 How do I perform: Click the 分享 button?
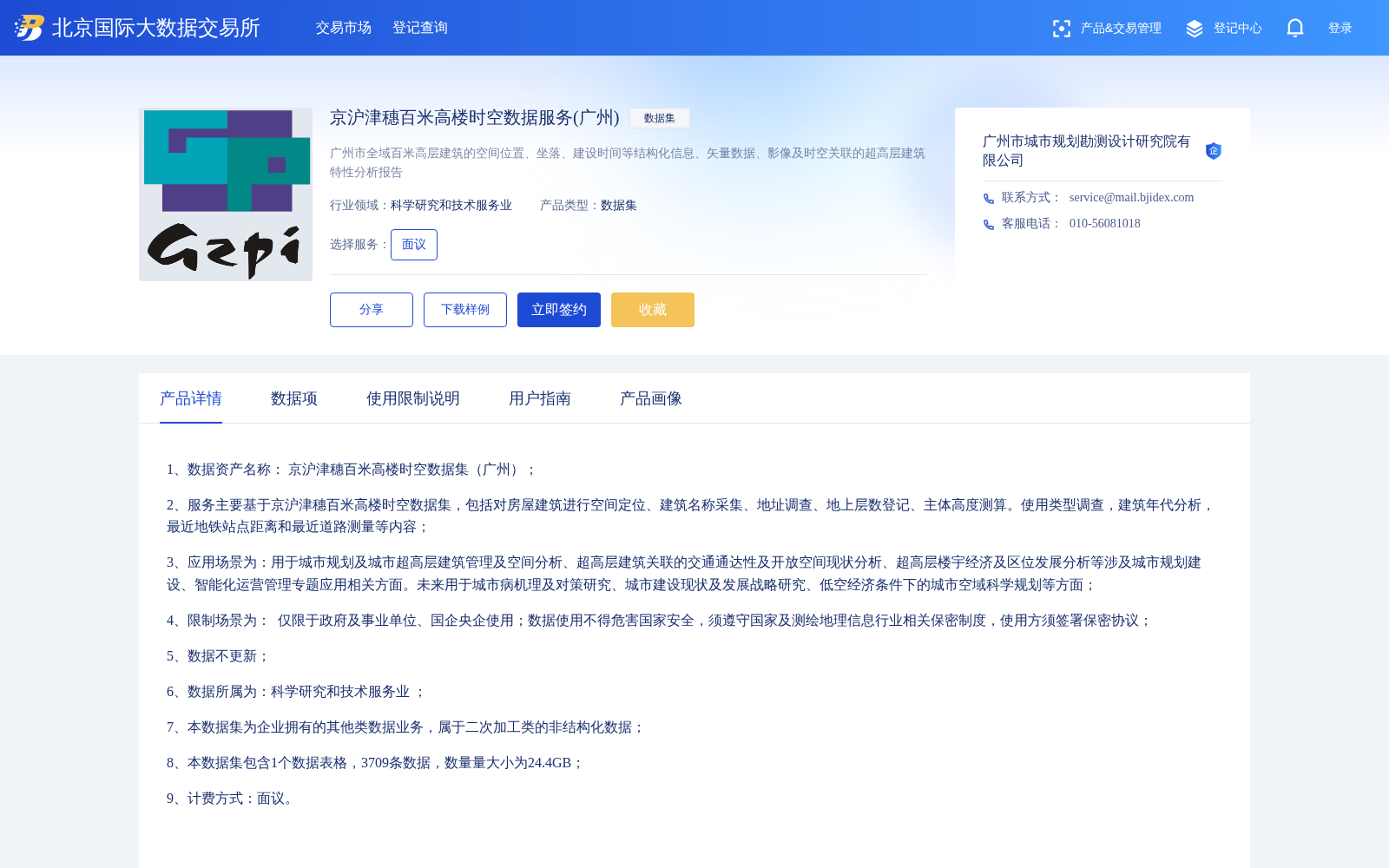[x=372, y=310]
